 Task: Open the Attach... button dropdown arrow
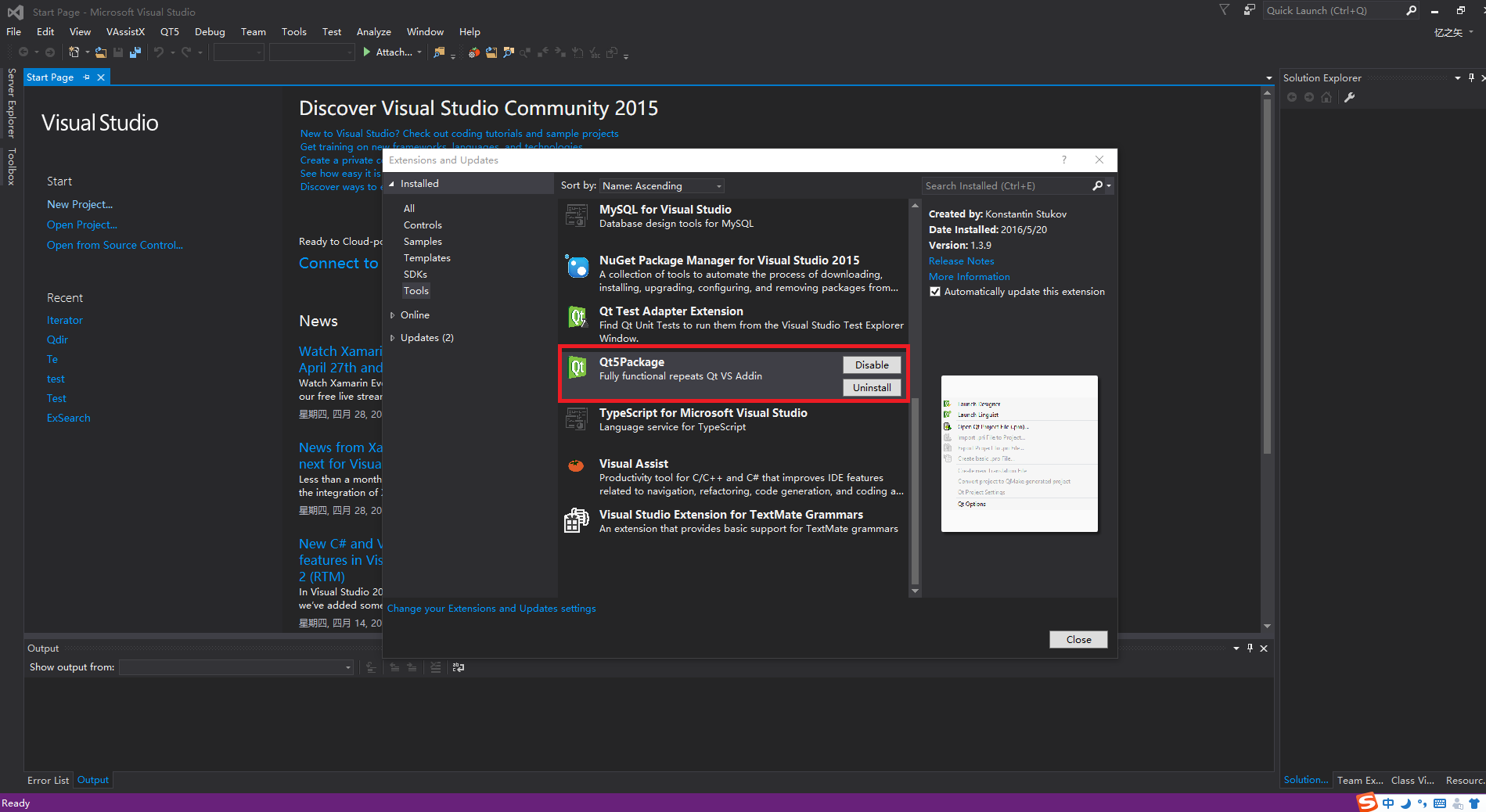pos(419,52)
